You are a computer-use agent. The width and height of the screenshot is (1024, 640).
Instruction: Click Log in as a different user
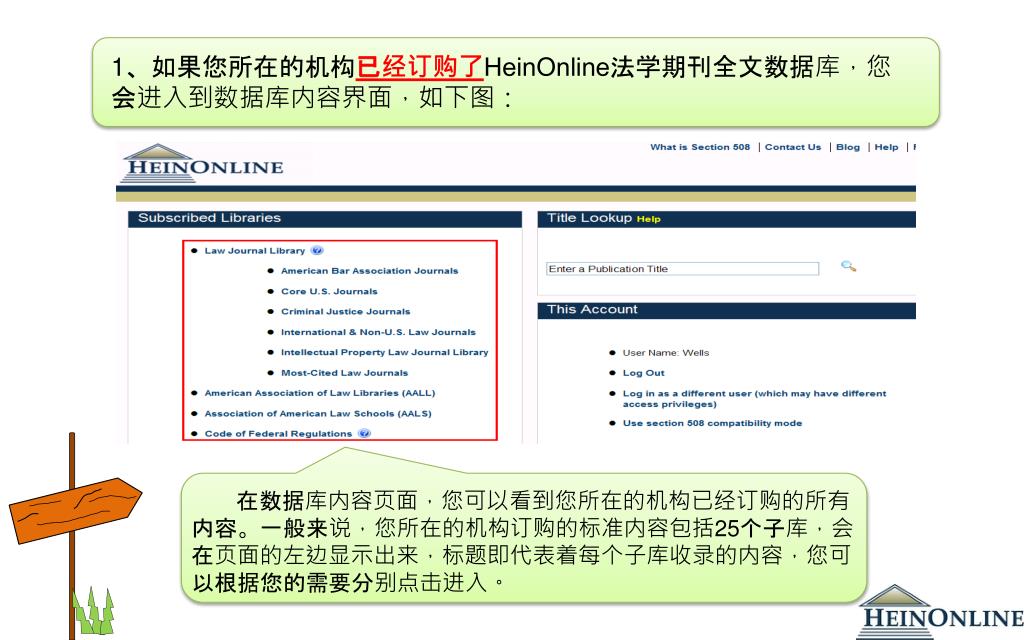(754, 398)
